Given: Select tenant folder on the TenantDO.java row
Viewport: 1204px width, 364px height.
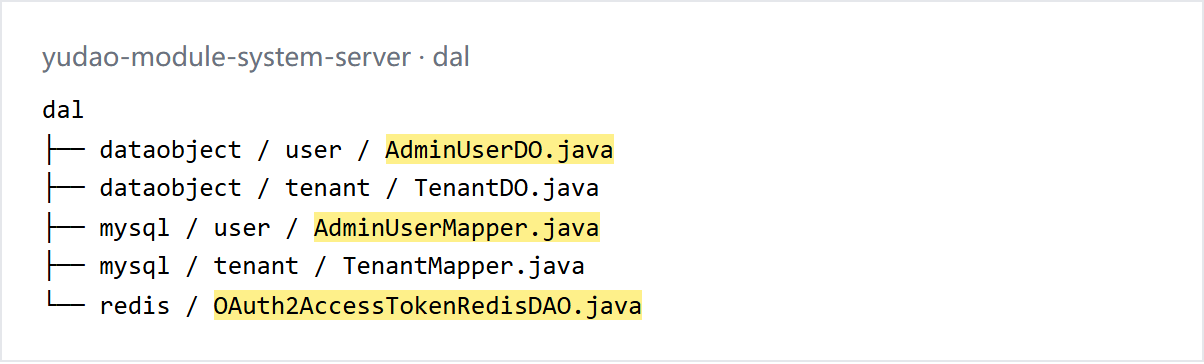Looking at the screenshot, I should pyautogui.click(x=327, y=188).
